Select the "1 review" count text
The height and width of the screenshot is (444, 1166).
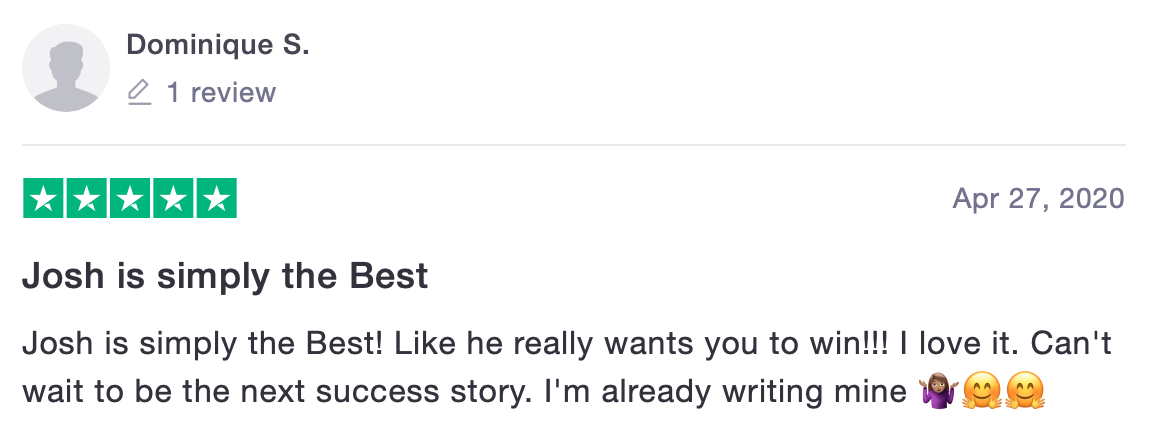221,93
